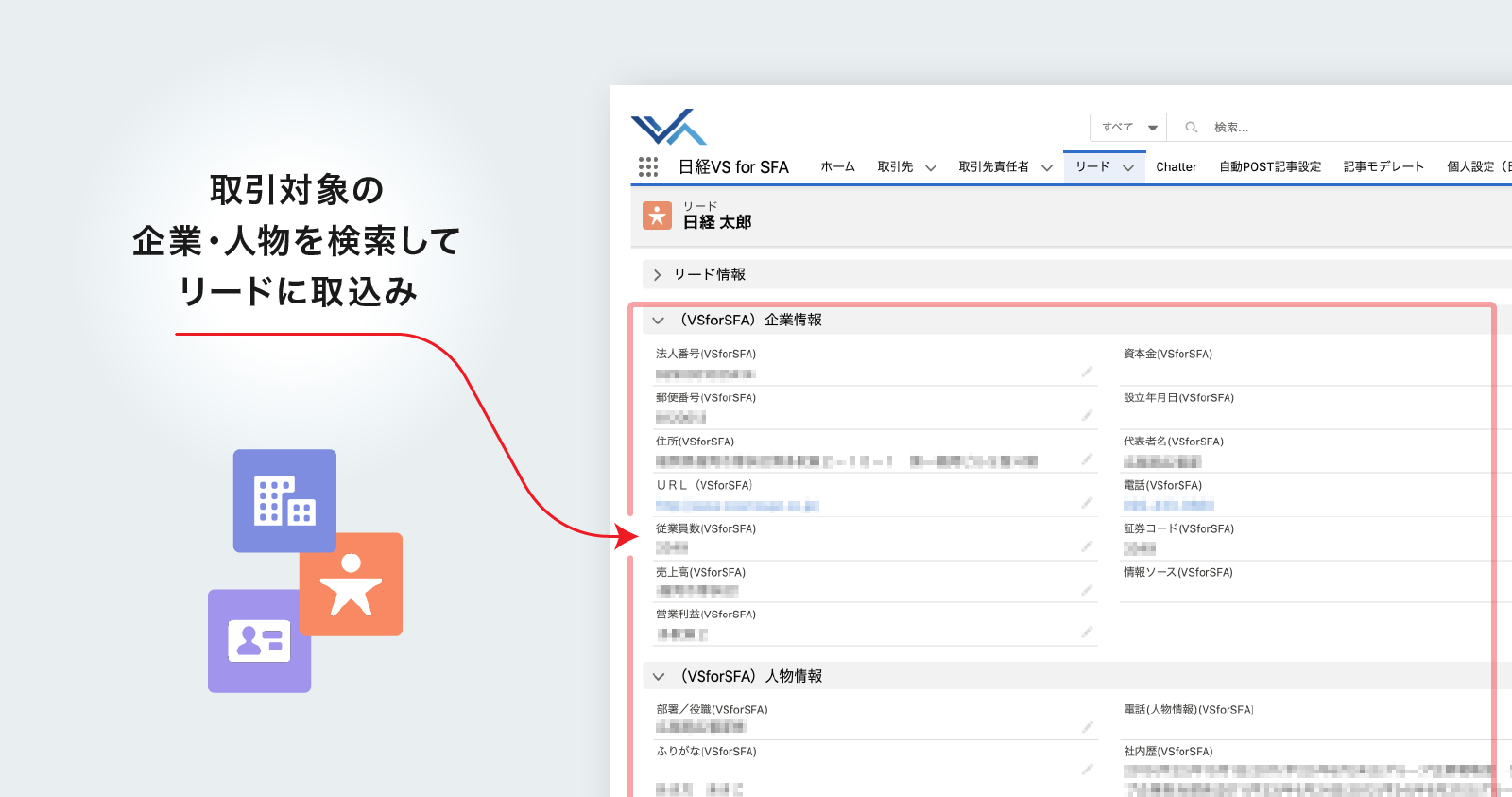Open the 取引先責任者 tab
The height and width of the screenshot is (797, 1512).
tap(993, 166)
